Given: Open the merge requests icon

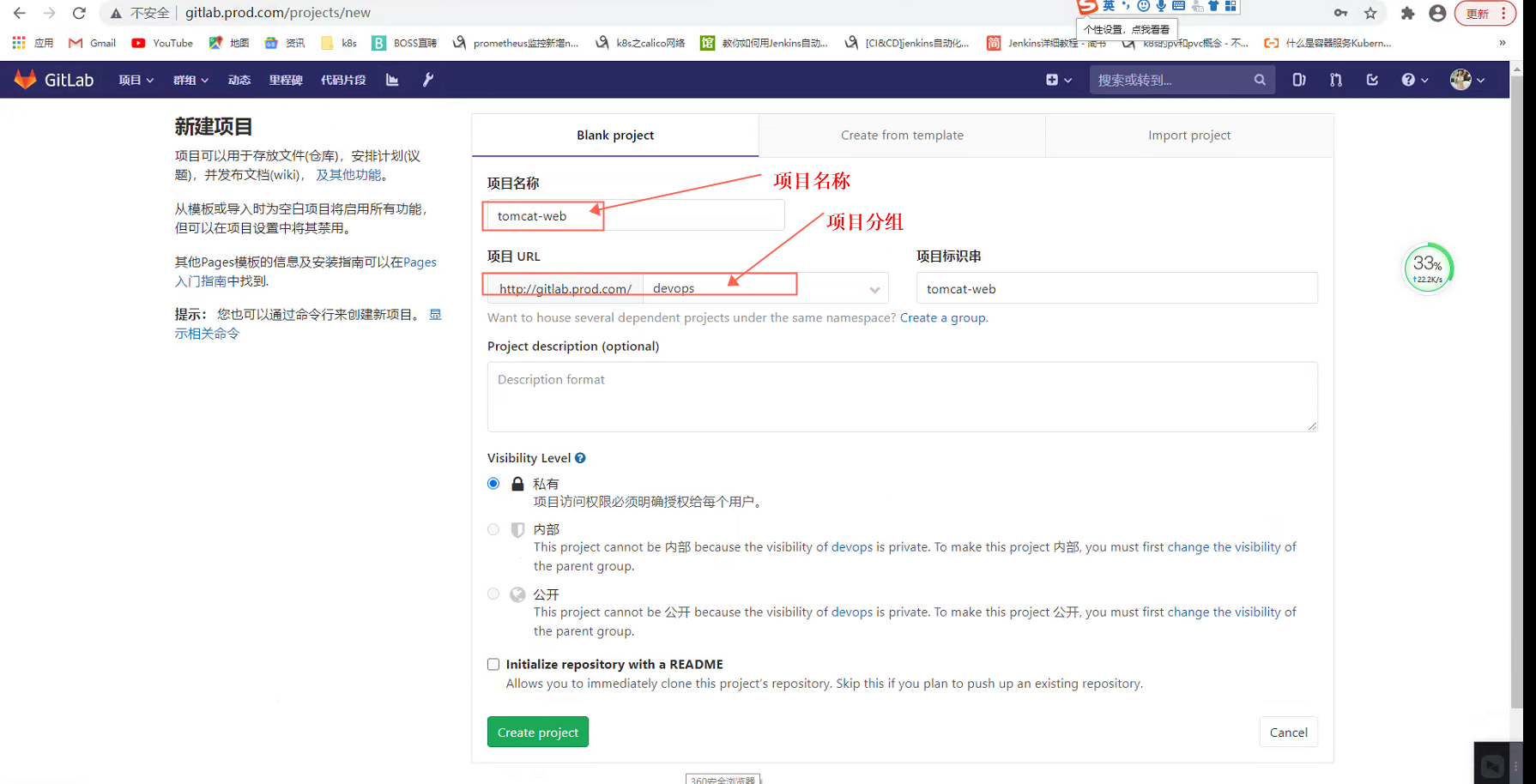Looking at the screenshot, I should point(1336,80).
